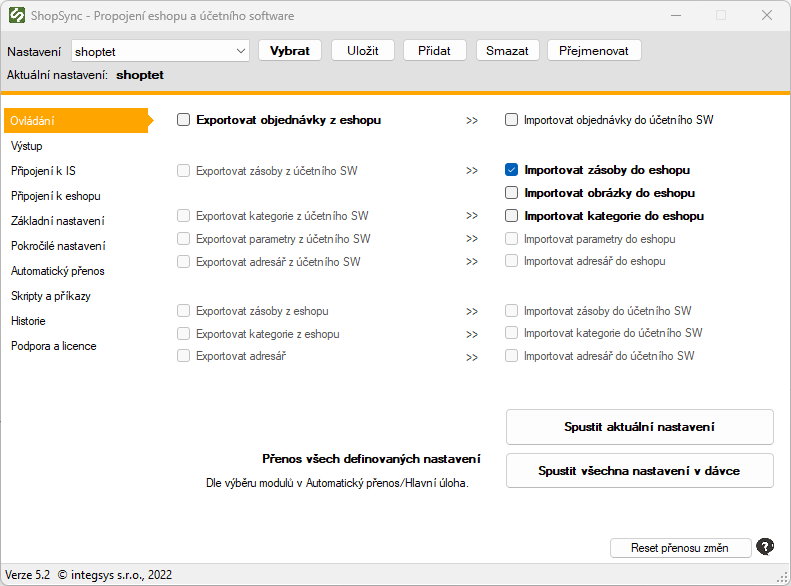Click Reset přenosu změn button

click(x=680, y=548)
